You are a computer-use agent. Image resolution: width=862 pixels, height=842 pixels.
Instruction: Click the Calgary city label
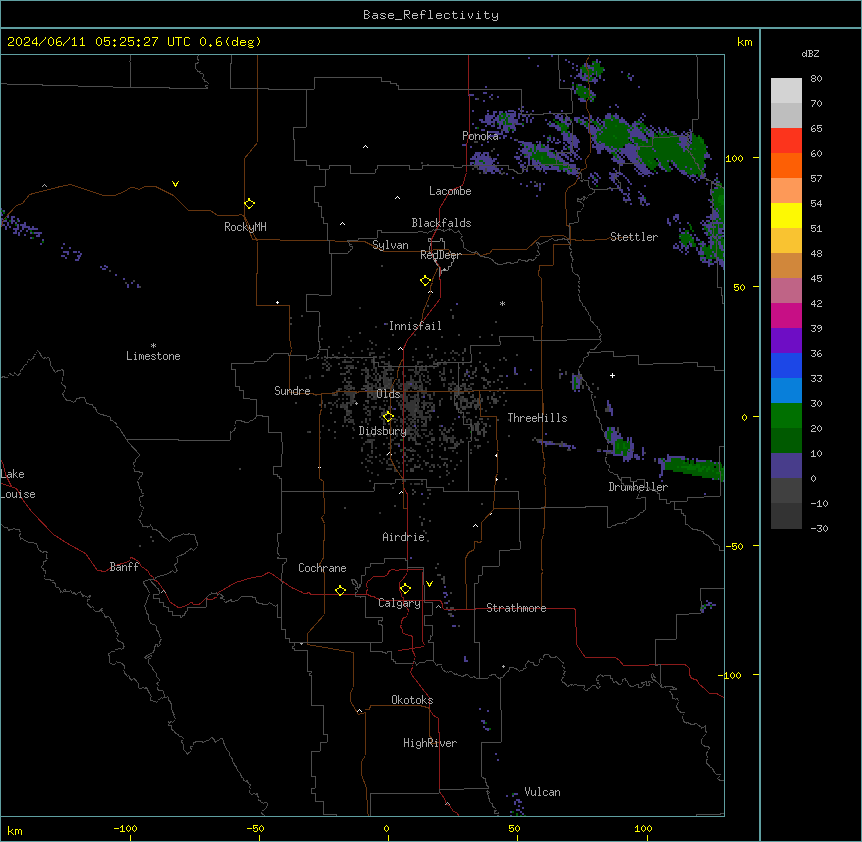(399, 603)
